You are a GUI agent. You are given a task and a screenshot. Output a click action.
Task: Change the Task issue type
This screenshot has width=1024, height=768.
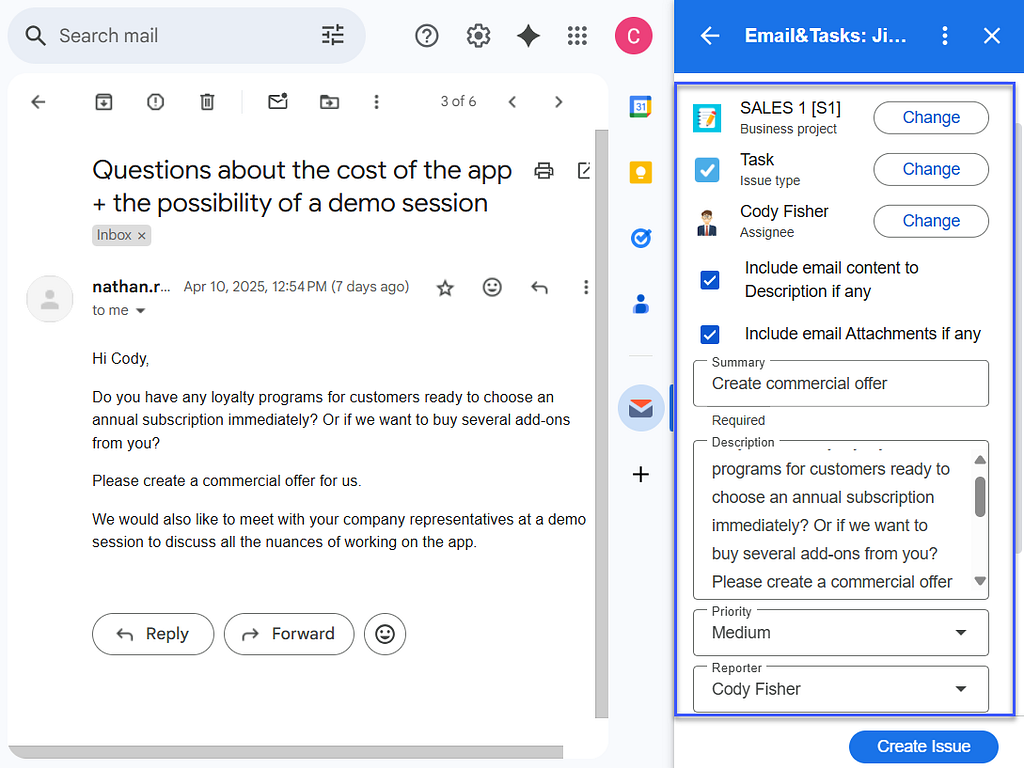pyautogui.click(x=931, y=169)
